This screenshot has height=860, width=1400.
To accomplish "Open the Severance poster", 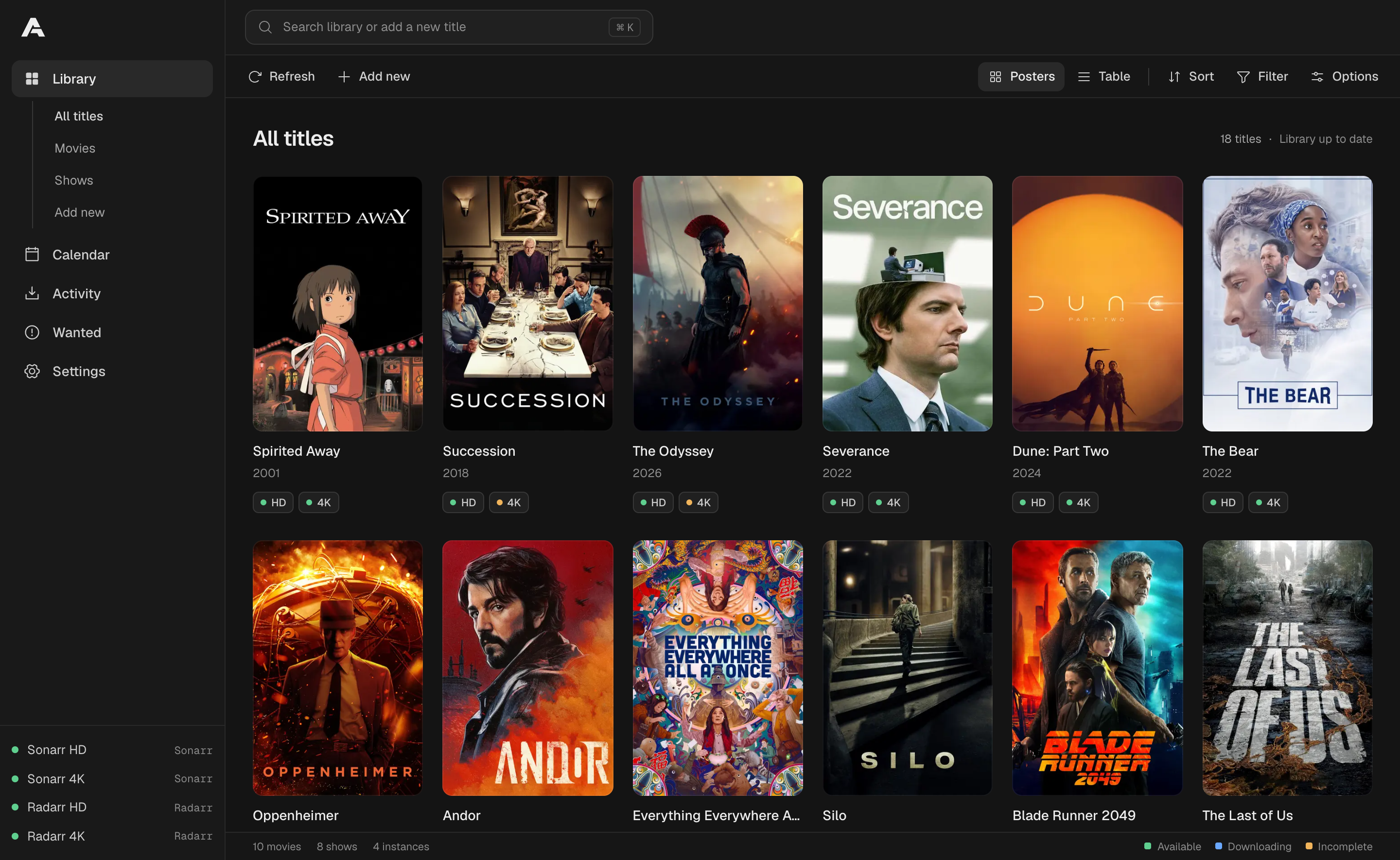I will tap(908, 303).
